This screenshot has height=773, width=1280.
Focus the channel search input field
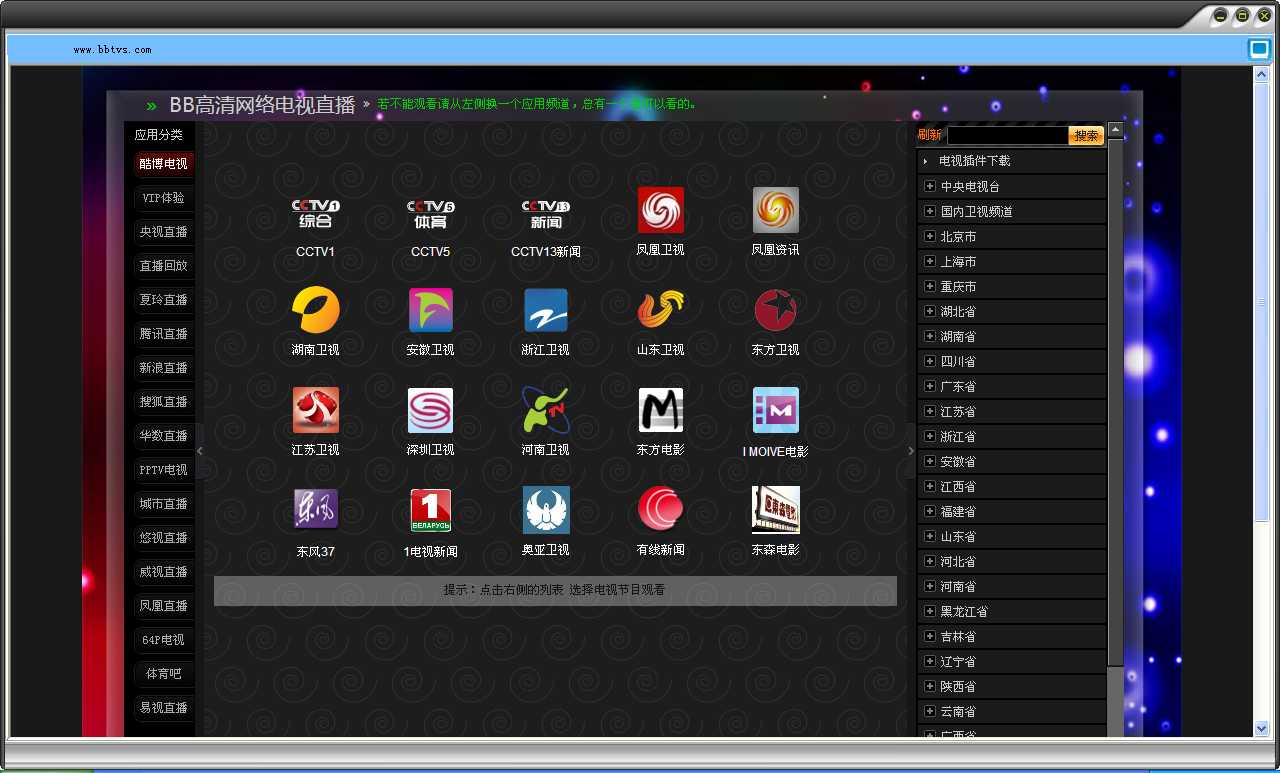1007,135
